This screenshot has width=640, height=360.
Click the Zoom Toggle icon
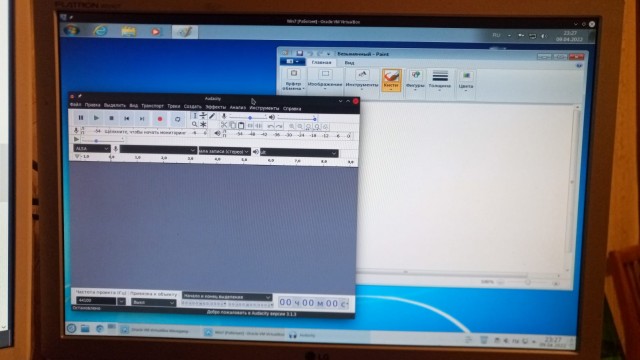(326, 127)
